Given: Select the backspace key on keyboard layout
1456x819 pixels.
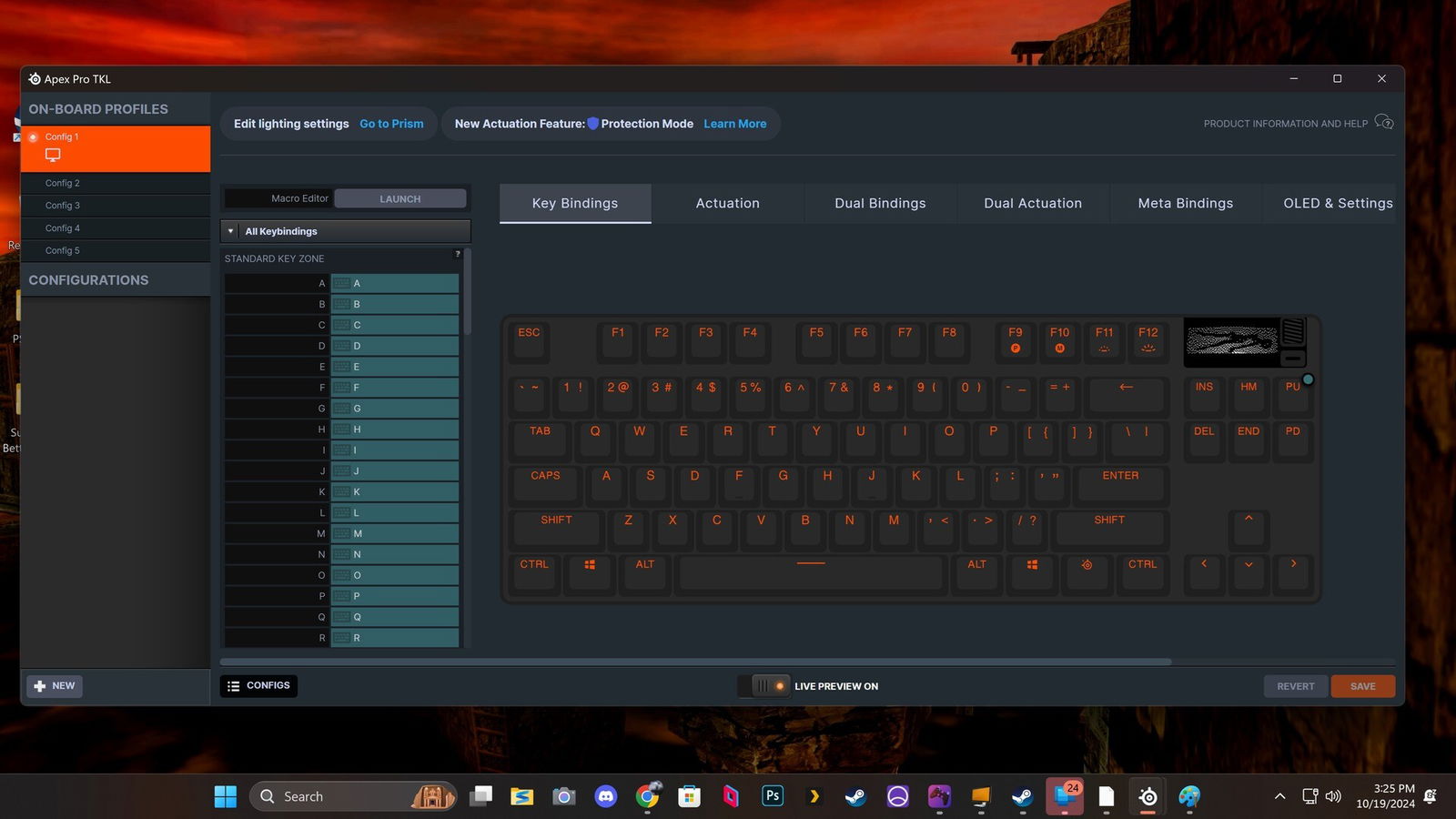Looking at the screenshot, I should [1127, 395].
